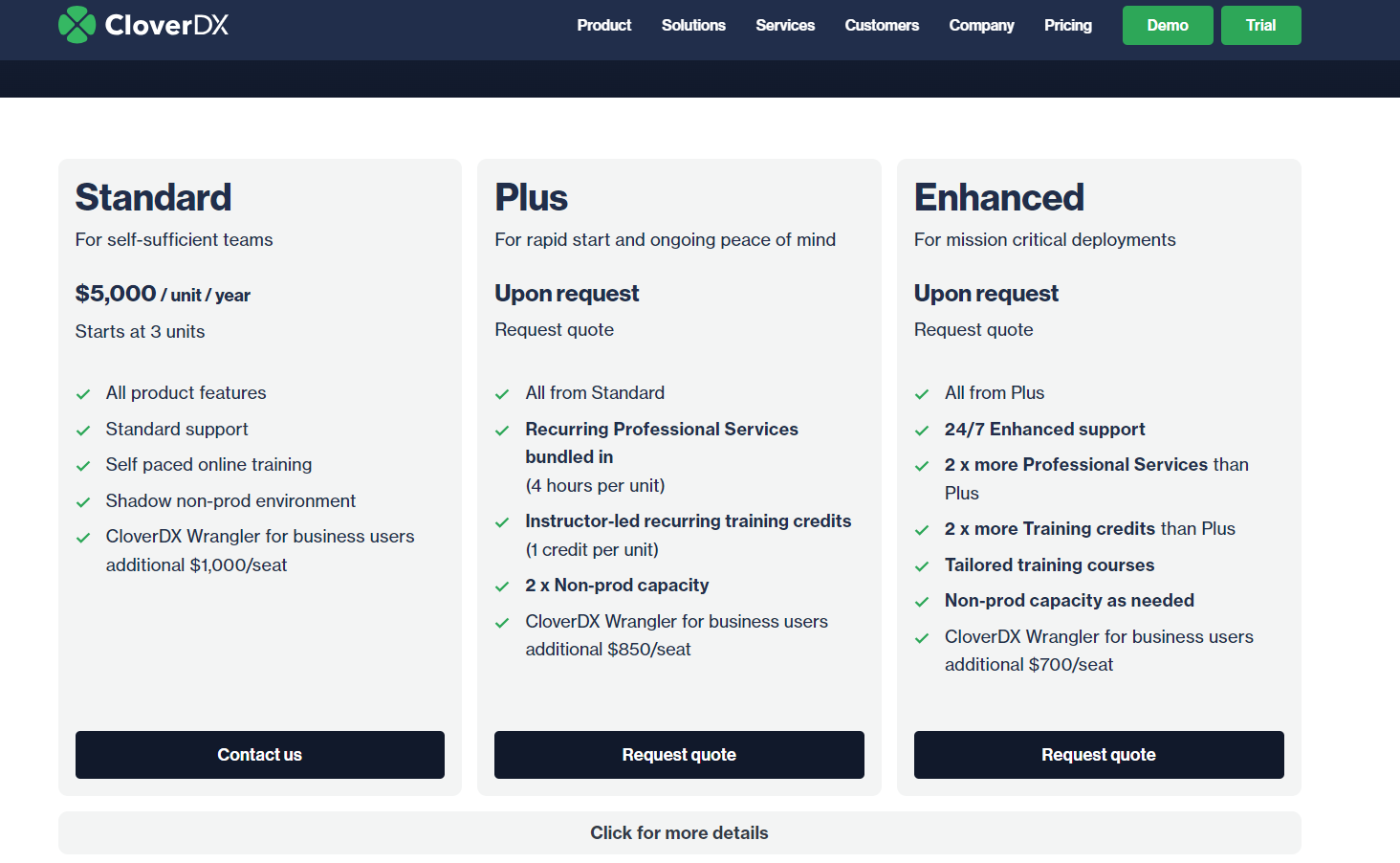1400x863 pixels.
Task: Navigate to the Customers section
Action: coord(882,26)
